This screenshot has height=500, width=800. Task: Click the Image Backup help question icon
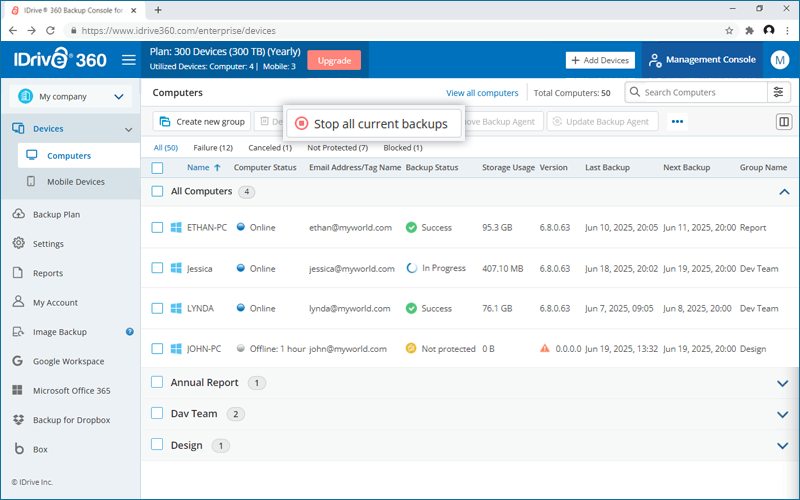click(x=130, y=332)
